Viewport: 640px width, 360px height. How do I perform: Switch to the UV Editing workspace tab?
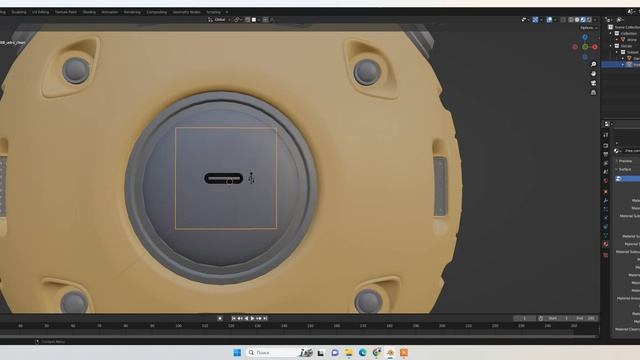tap(40, 12)
